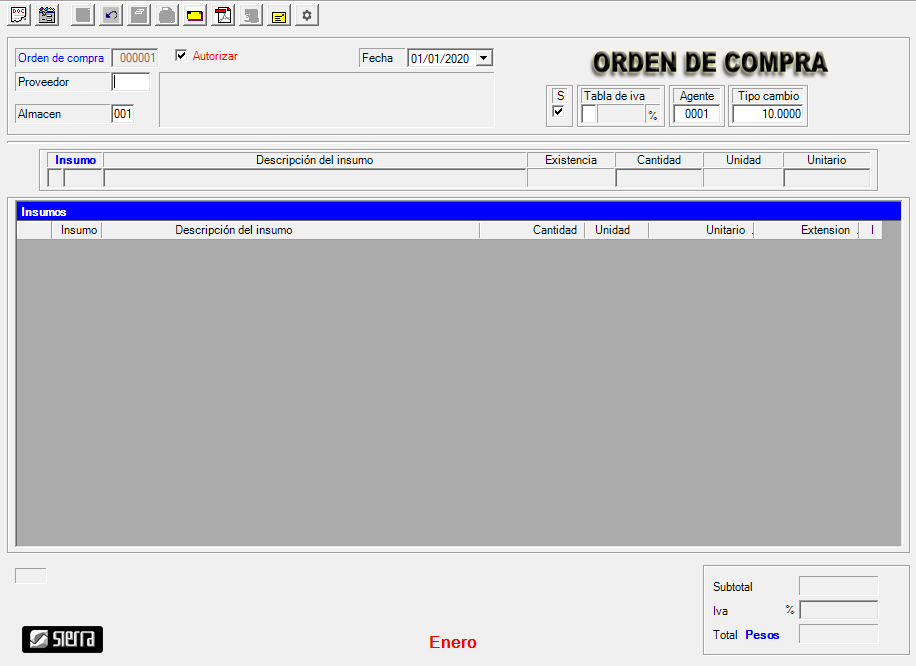Toggle the Autorizar checkbox
The height and width of the screenshot is (666, 916).
(x=181, y=56)
